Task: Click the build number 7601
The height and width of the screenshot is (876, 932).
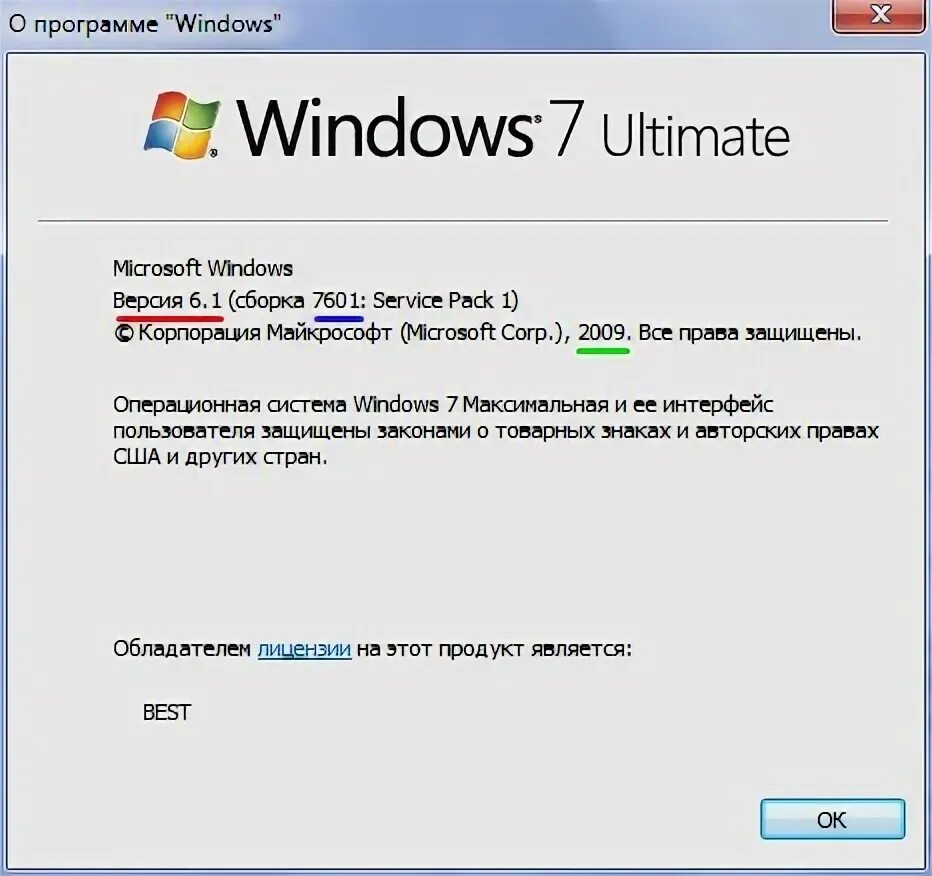Action: pos(336,301)
